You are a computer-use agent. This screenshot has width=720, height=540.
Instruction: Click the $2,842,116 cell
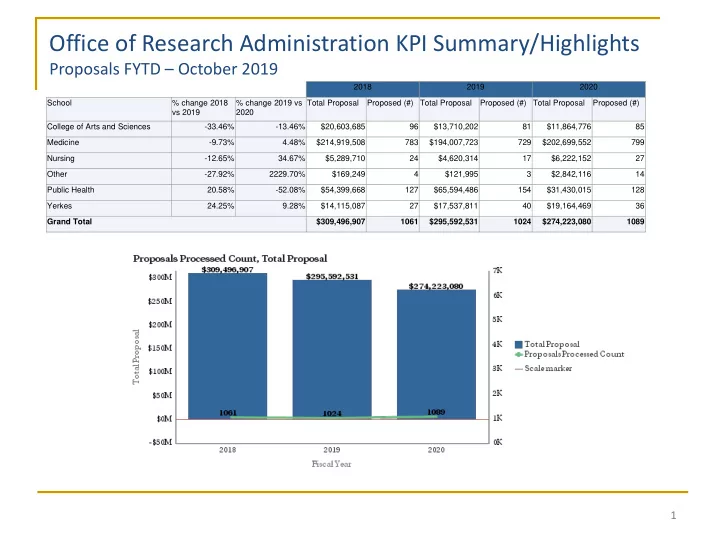click(x=562, y=174)
